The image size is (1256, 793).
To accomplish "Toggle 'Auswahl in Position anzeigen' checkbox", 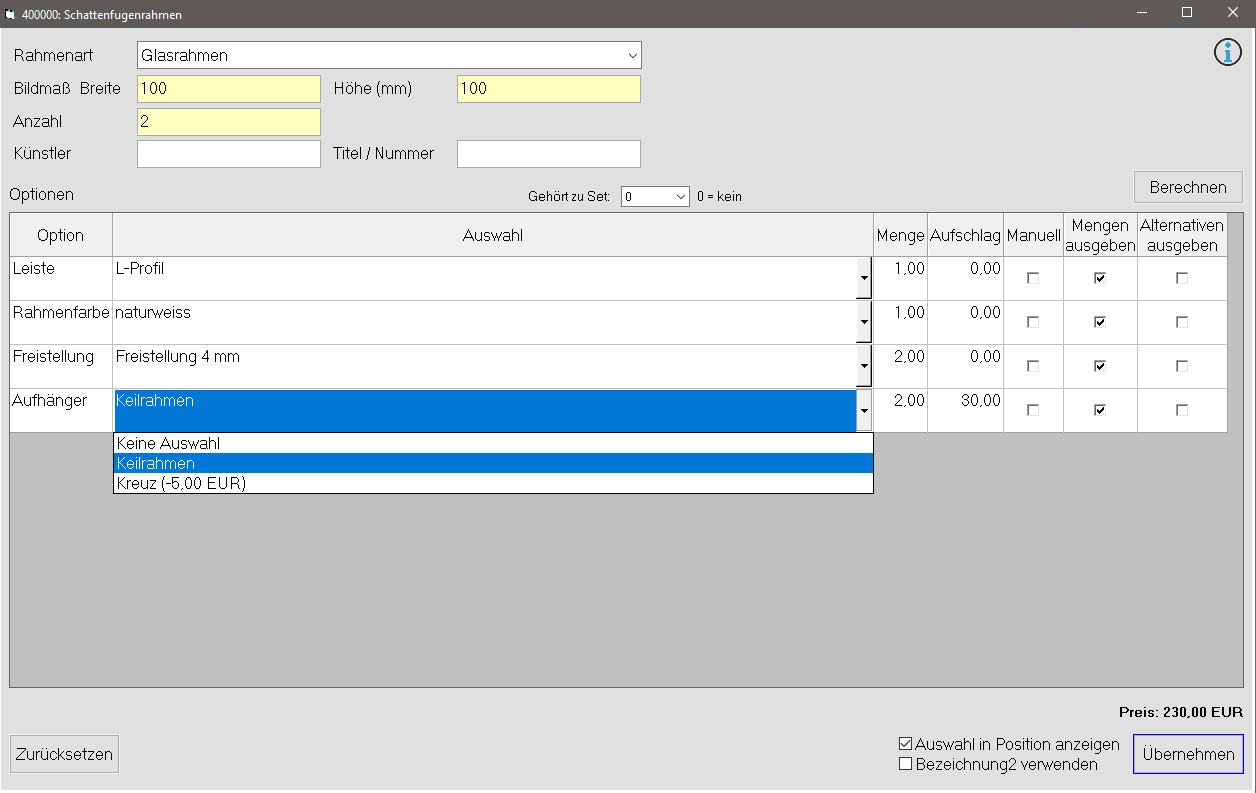I will (x=906, y=744).
